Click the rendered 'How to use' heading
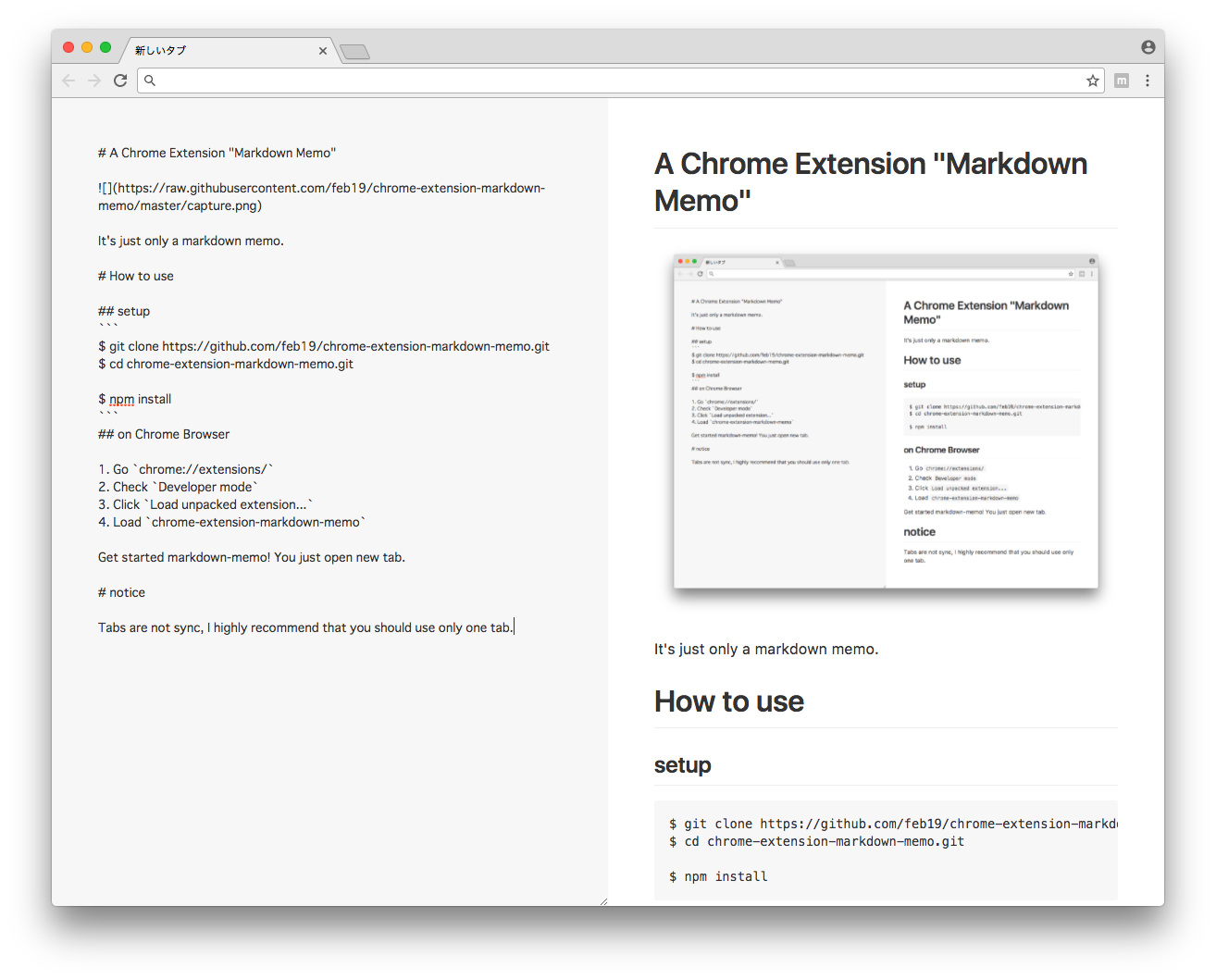This screenshot has height=980, width=1216. click(729, 701)
